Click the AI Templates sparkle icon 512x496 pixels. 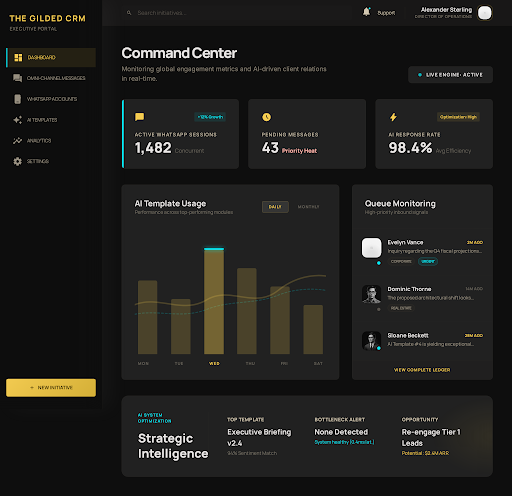click(x=17, y=120)
